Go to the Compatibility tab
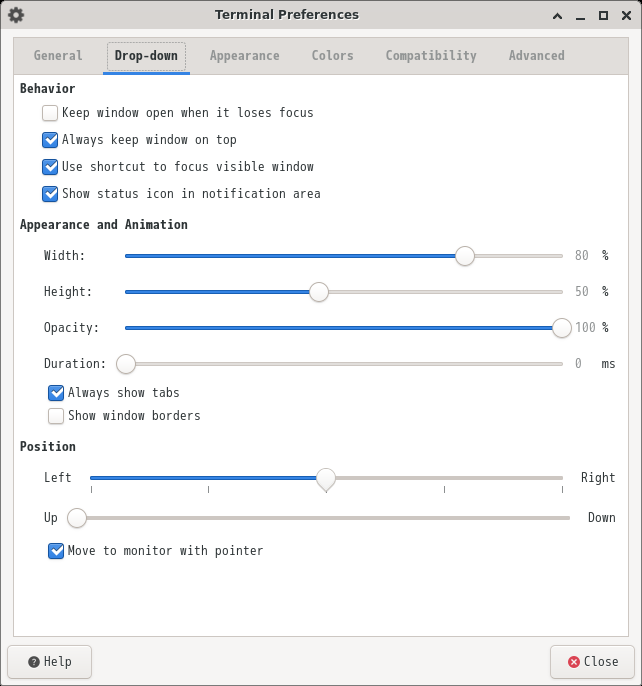This screenshot has height=686, width=642. pyautogui.click(x=431, y=56)
